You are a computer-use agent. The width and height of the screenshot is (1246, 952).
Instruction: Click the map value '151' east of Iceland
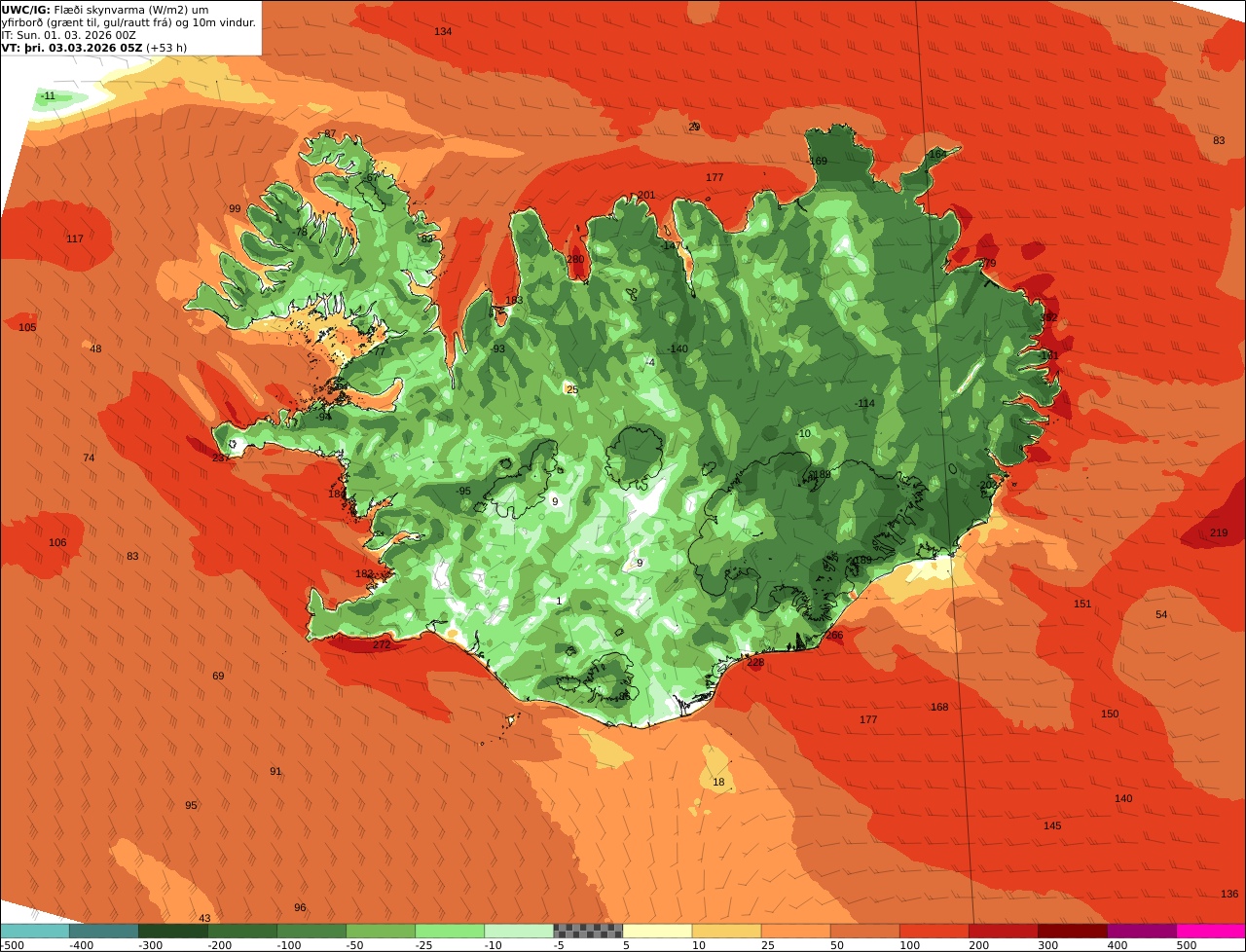[1082, 604]
